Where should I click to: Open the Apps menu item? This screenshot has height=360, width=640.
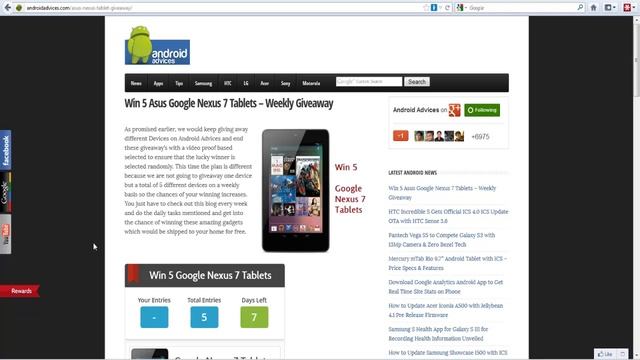point(158,83)
